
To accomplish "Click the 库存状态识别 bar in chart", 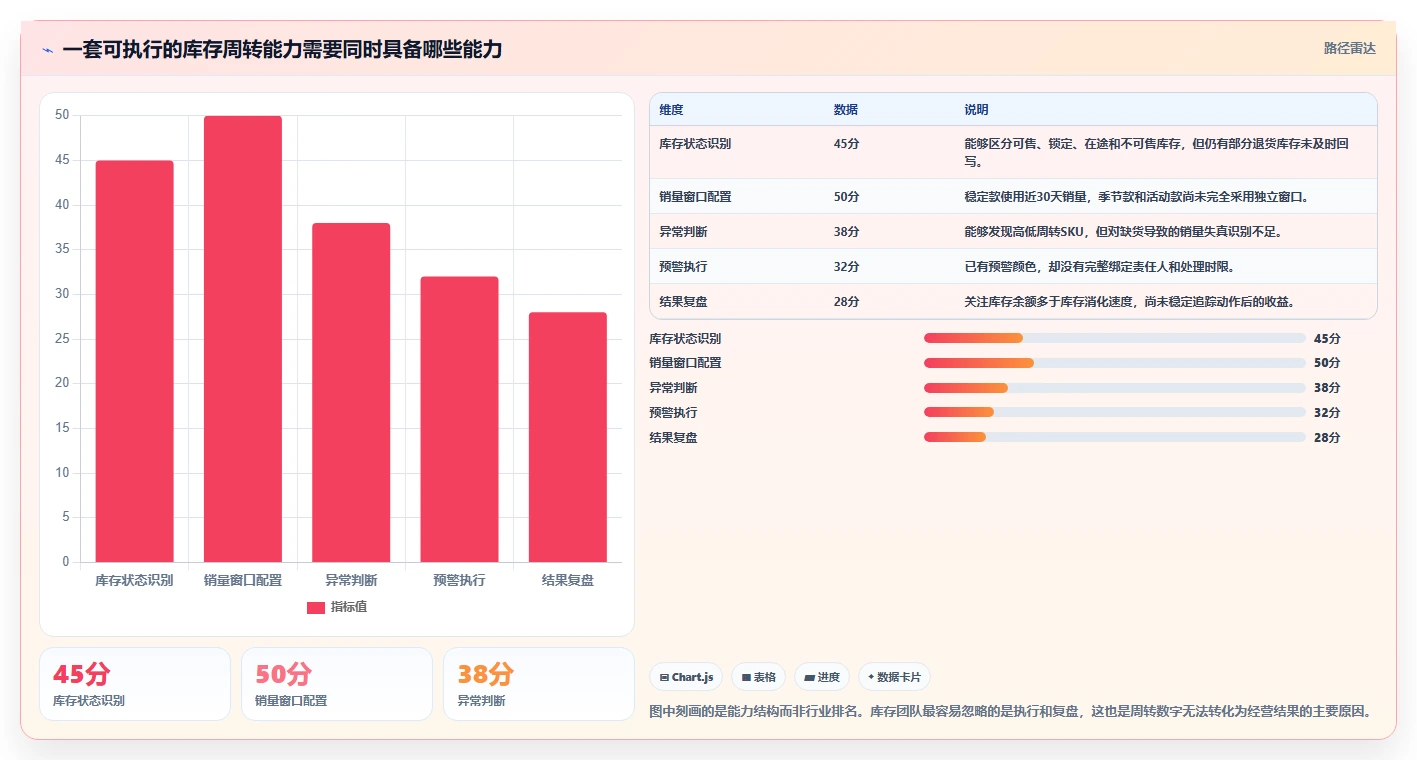I will pyautogui.click(x=134, y=361).
